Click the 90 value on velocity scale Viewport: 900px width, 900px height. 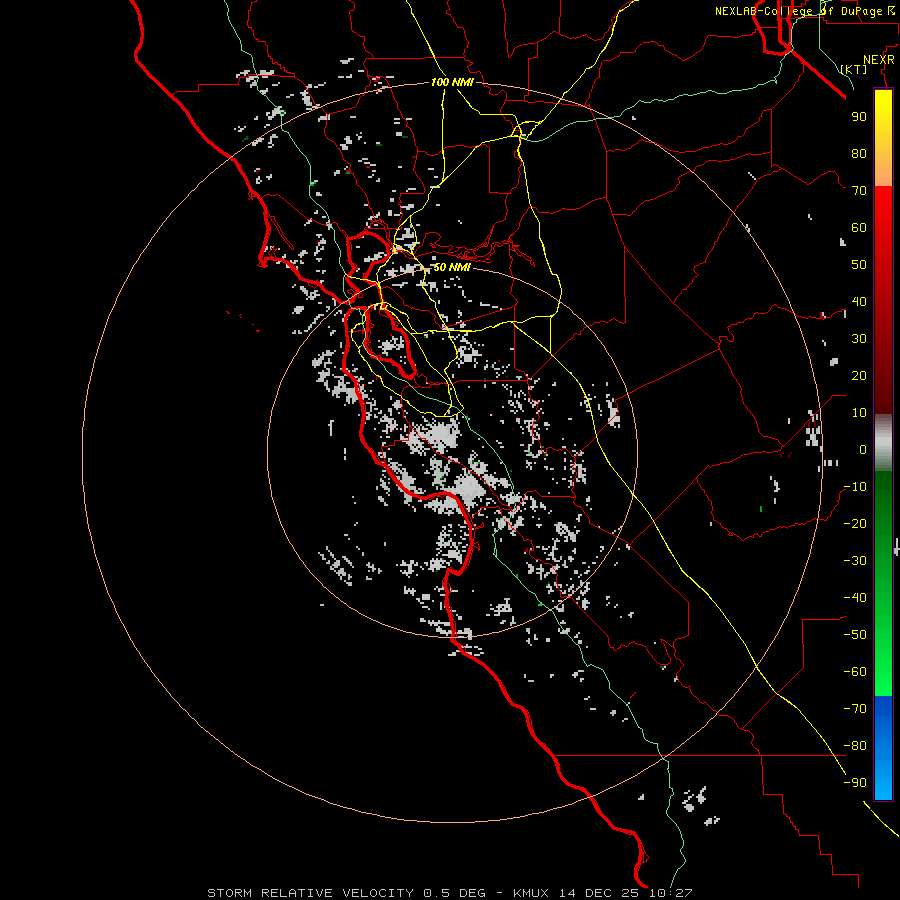859,117
